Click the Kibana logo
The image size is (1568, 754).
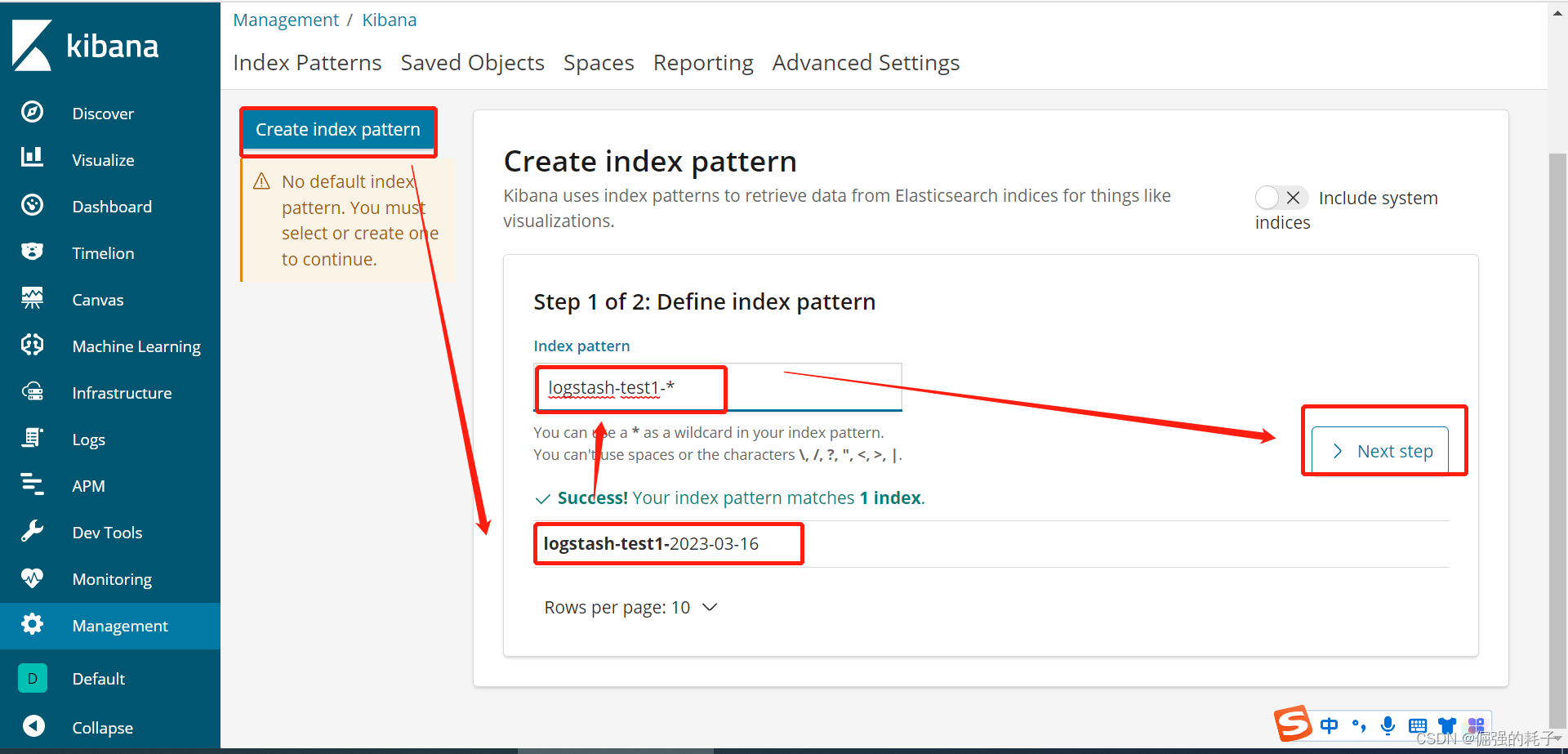(86, 46)
